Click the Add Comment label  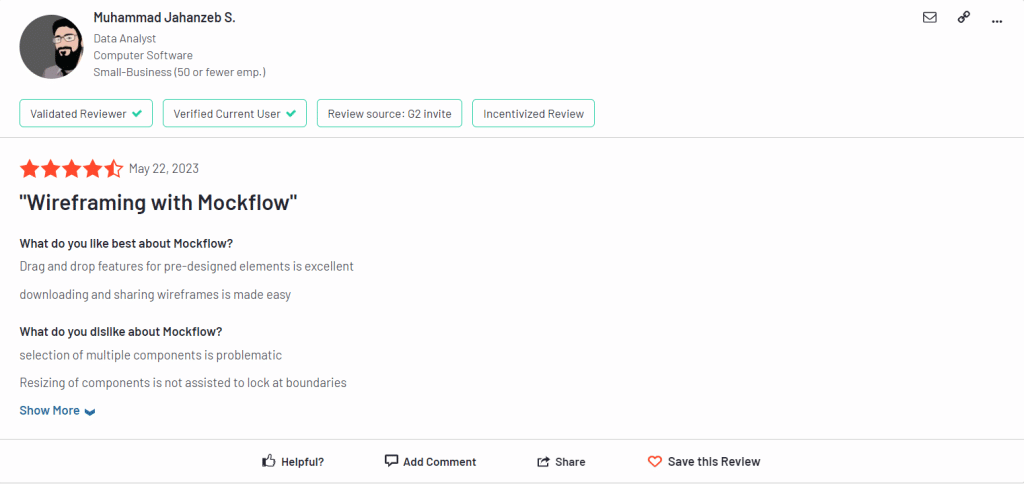pyautogui.click(x=440, y=462)
